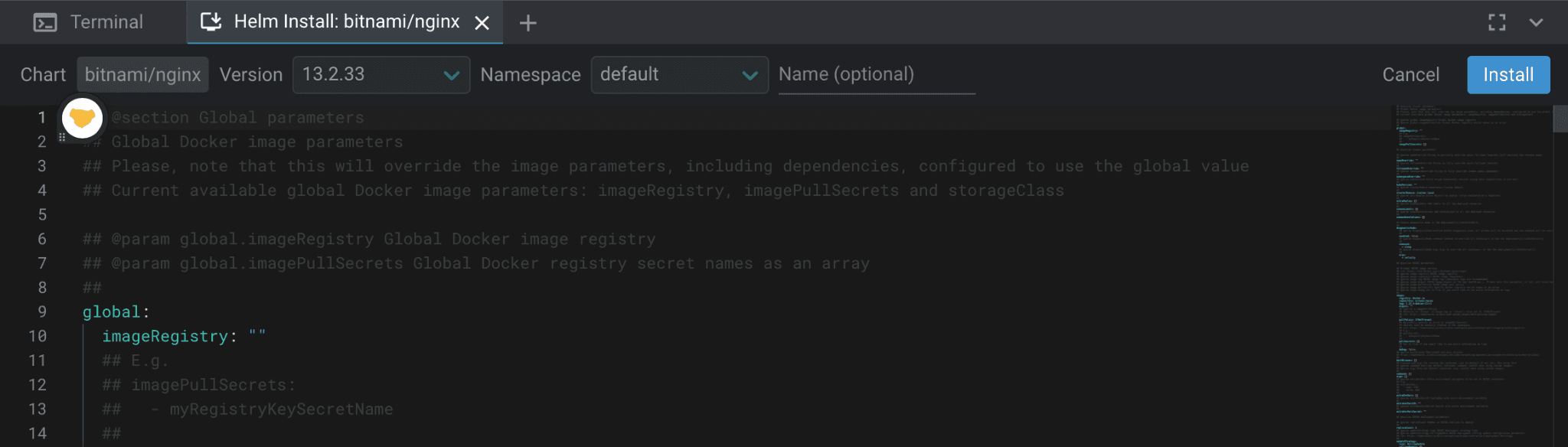
Task: Click the 'Current available global Docker image parameters' line
Action: (573, 191)
